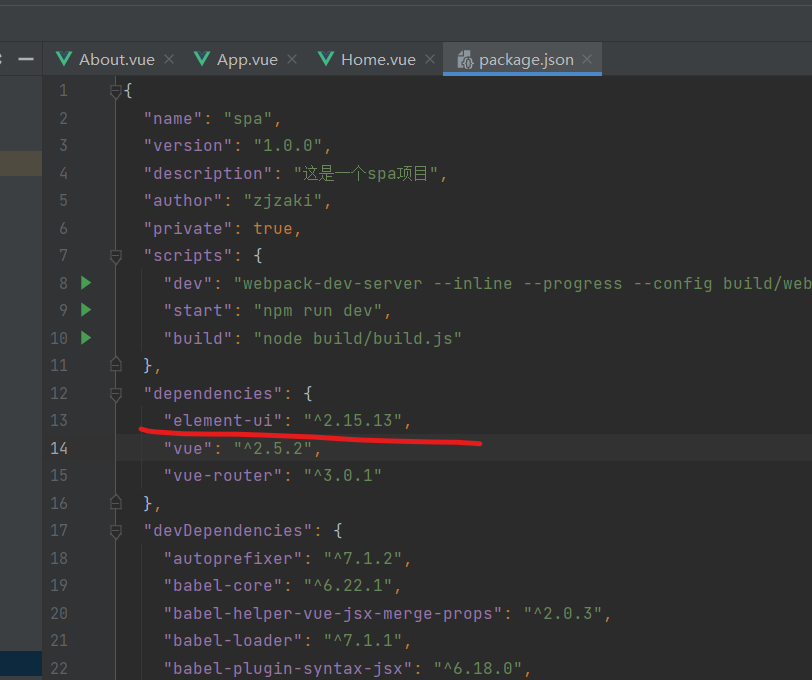This screenshot has width=812, height=680.
Task: Close the Home.vue editor tab
Action: [430, 60]
